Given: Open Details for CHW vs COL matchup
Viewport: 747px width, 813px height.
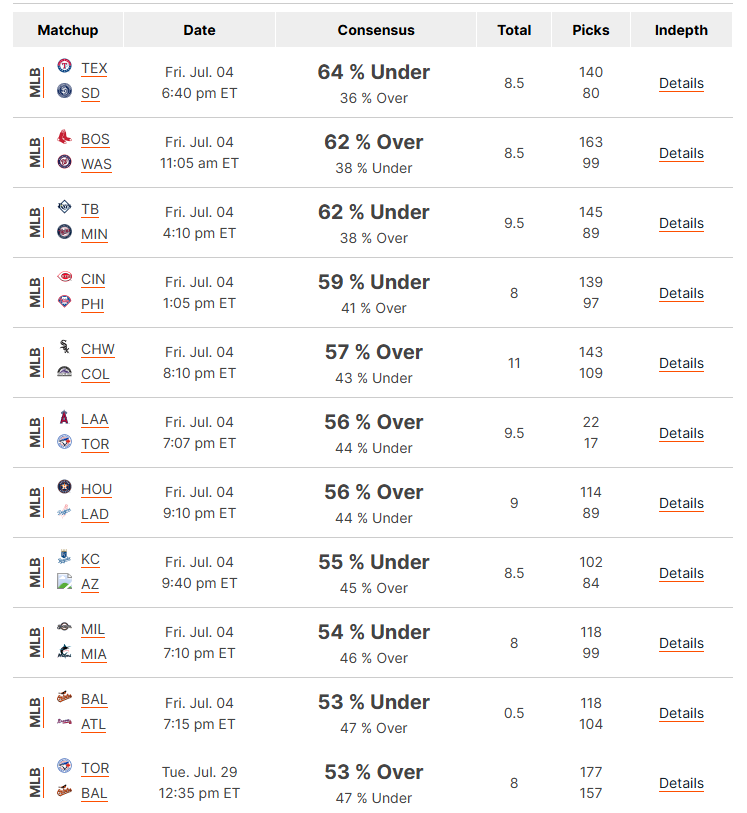Looking at the screenshot, I should click(x=681, y=363).
